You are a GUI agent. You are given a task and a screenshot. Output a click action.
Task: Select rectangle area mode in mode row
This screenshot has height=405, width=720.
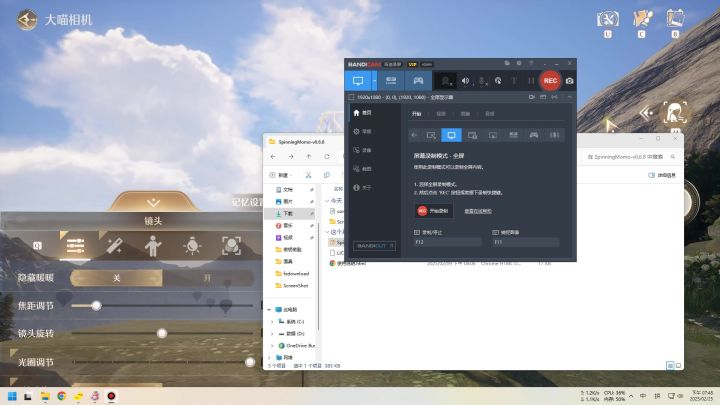coord(431,135)
